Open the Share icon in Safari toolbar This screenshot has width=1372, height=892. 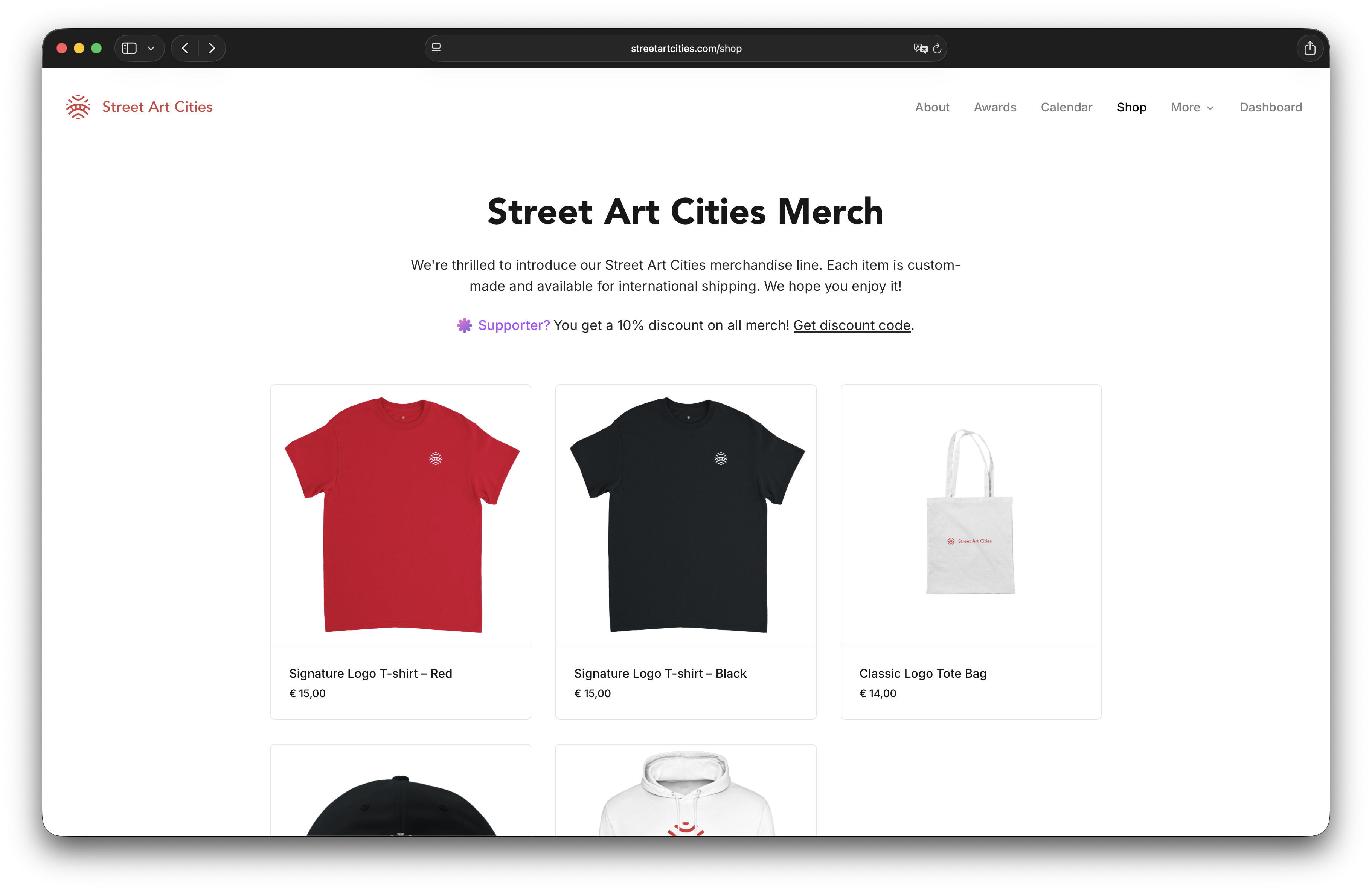[x=1310, y=48]
